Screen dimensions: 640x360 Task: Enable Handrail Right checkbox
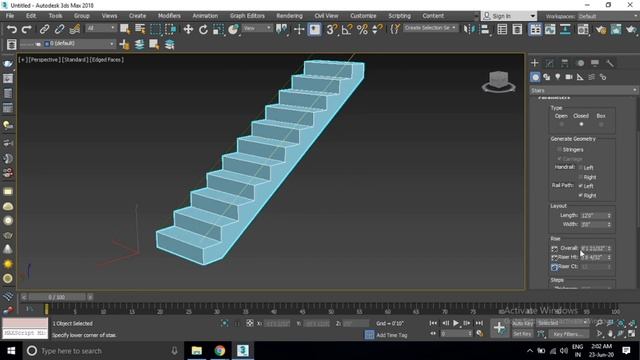(x=580, y=177)
